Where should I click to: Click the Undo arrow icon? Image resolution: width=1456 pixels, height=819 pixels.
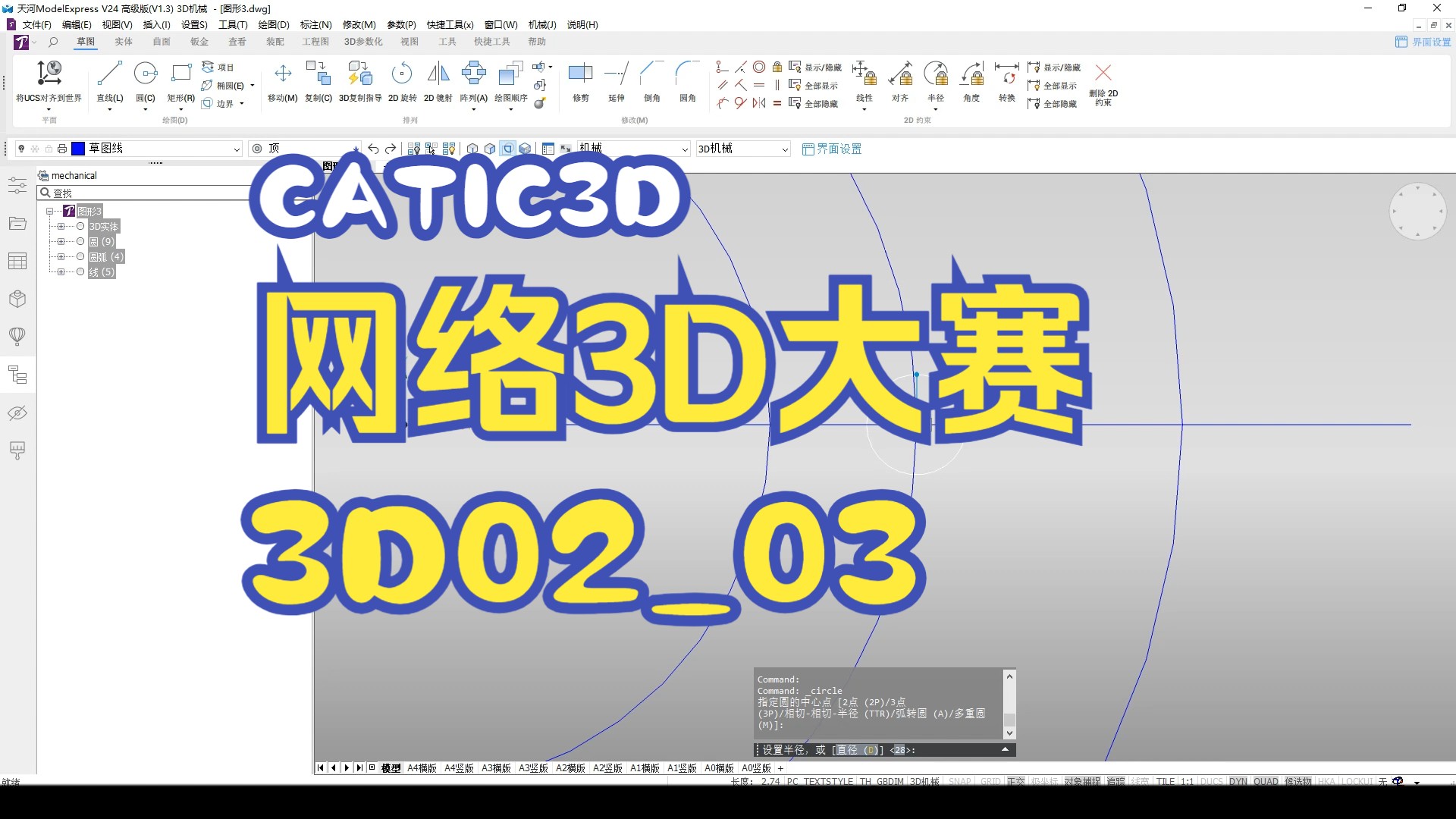[x=373, y=149]
